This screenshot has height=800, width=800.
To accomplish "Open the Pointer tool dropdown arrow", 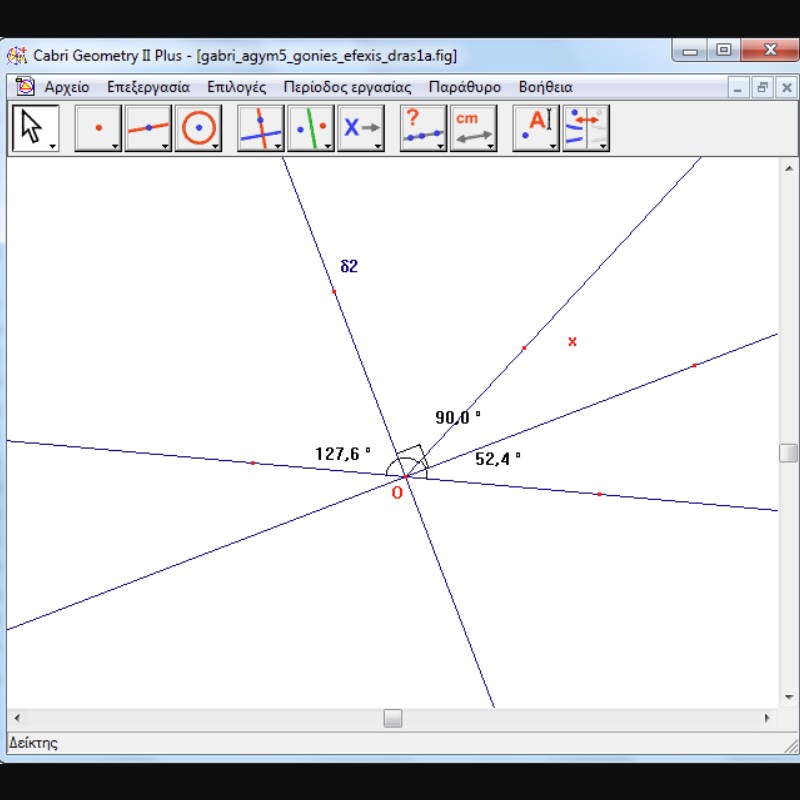I will pos(53,146).
